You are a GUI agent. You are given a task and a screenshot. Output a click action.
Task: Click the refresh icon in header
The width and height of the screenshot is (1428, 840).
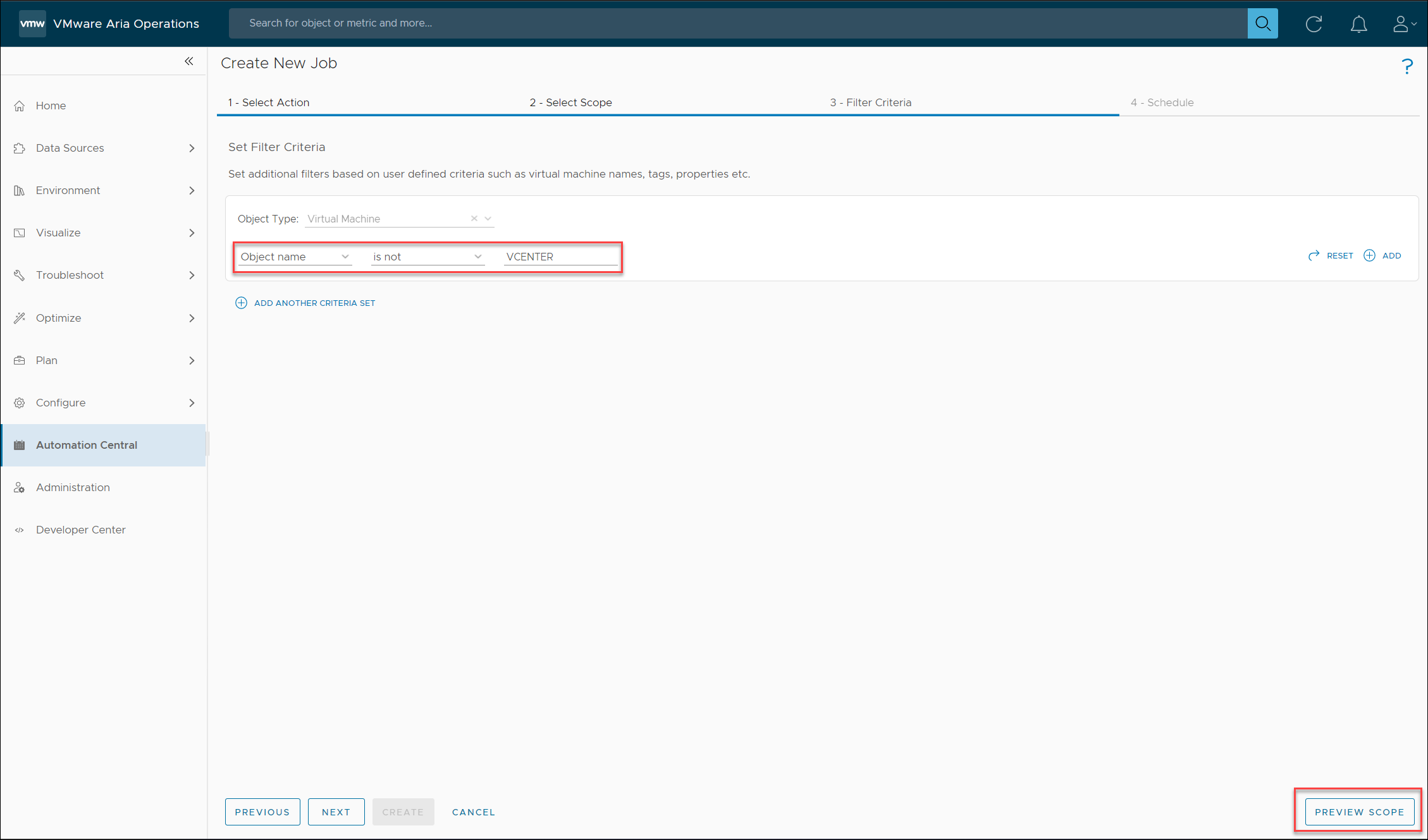(x=1314, y=24)
